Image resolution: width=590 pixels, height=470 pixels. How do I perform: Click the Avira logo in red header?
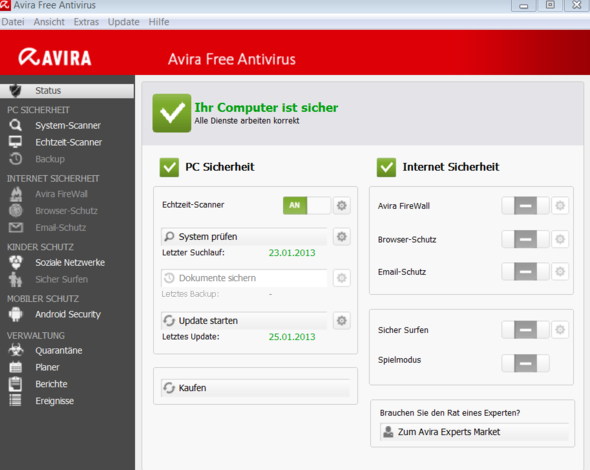(x=55, y=58)
